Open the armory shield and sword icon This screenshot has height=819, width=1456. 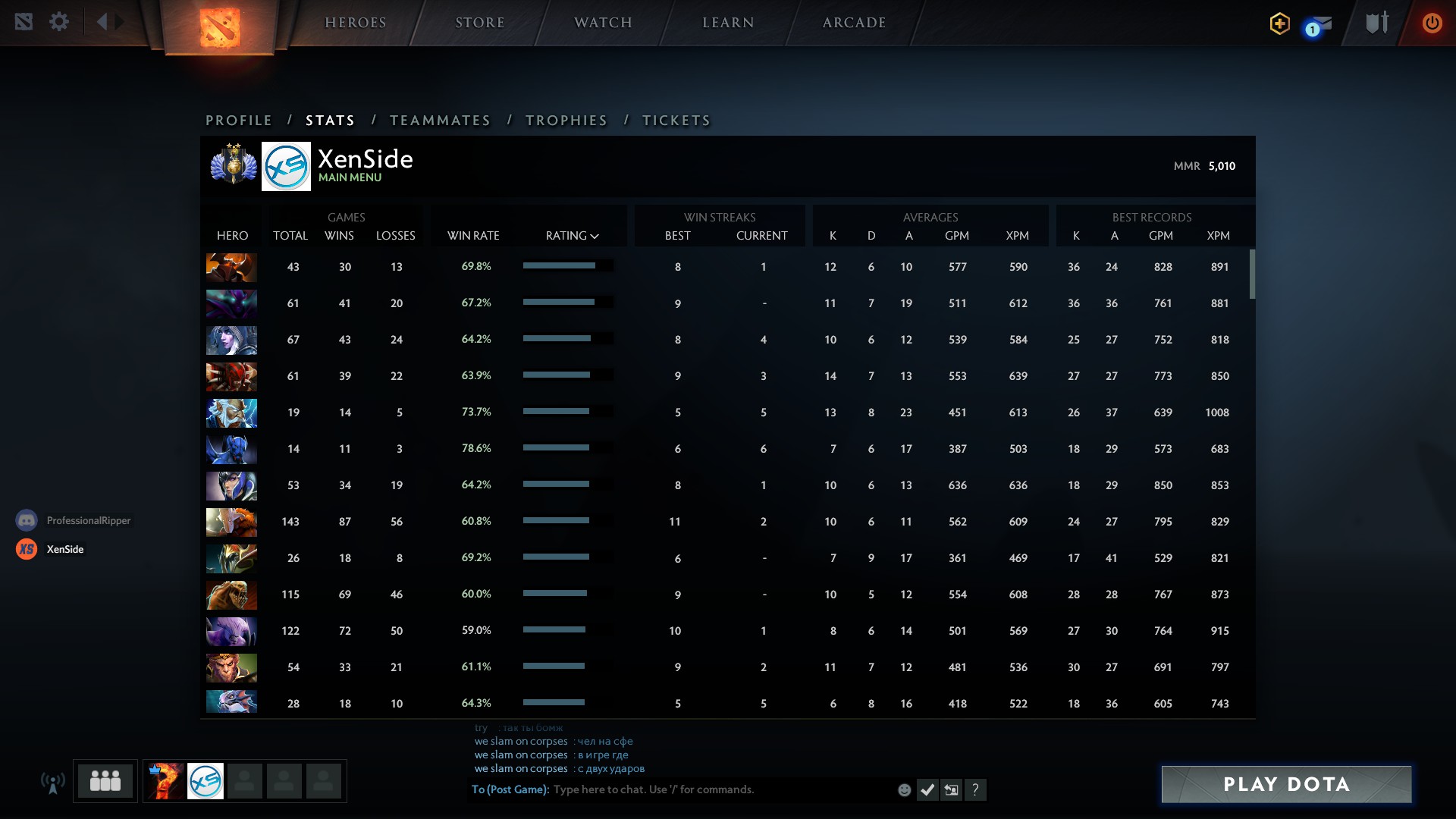(x=1376, y=23)
